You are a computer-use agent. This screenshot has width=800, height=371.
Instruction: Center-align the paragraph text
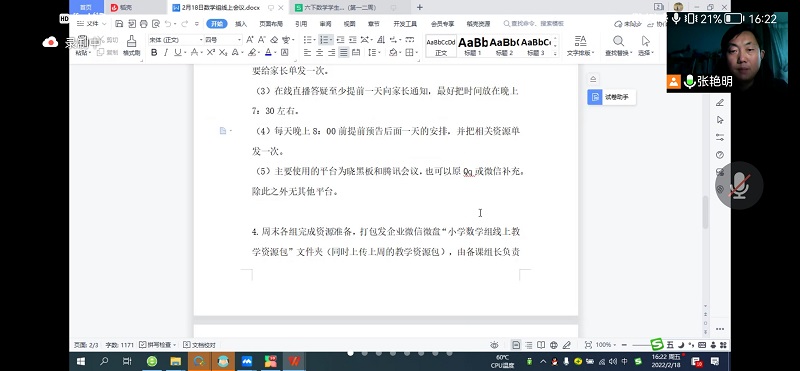(x=319, y=53)
